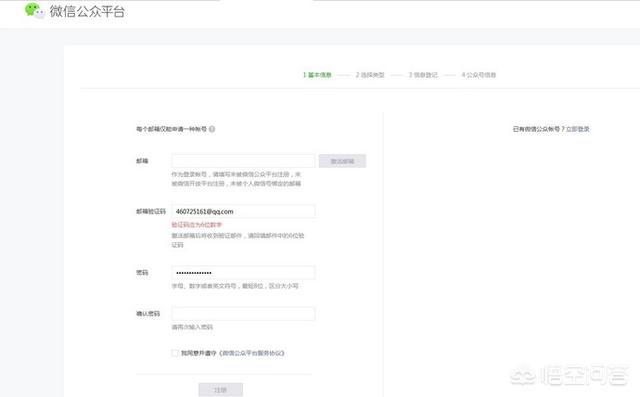This screenshot has width=640, height=397.
Task: Click the red 验证码应为6位数字 error message
Action: click(197, 225)
